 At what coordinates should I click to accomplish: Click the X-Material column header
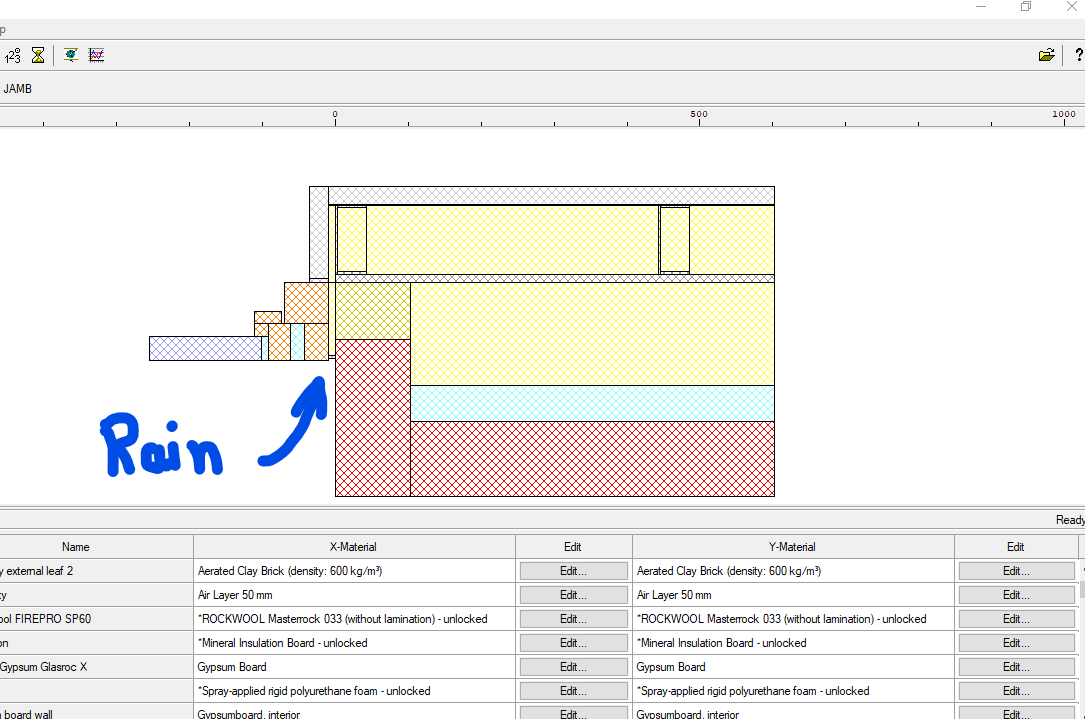[354, 547]
